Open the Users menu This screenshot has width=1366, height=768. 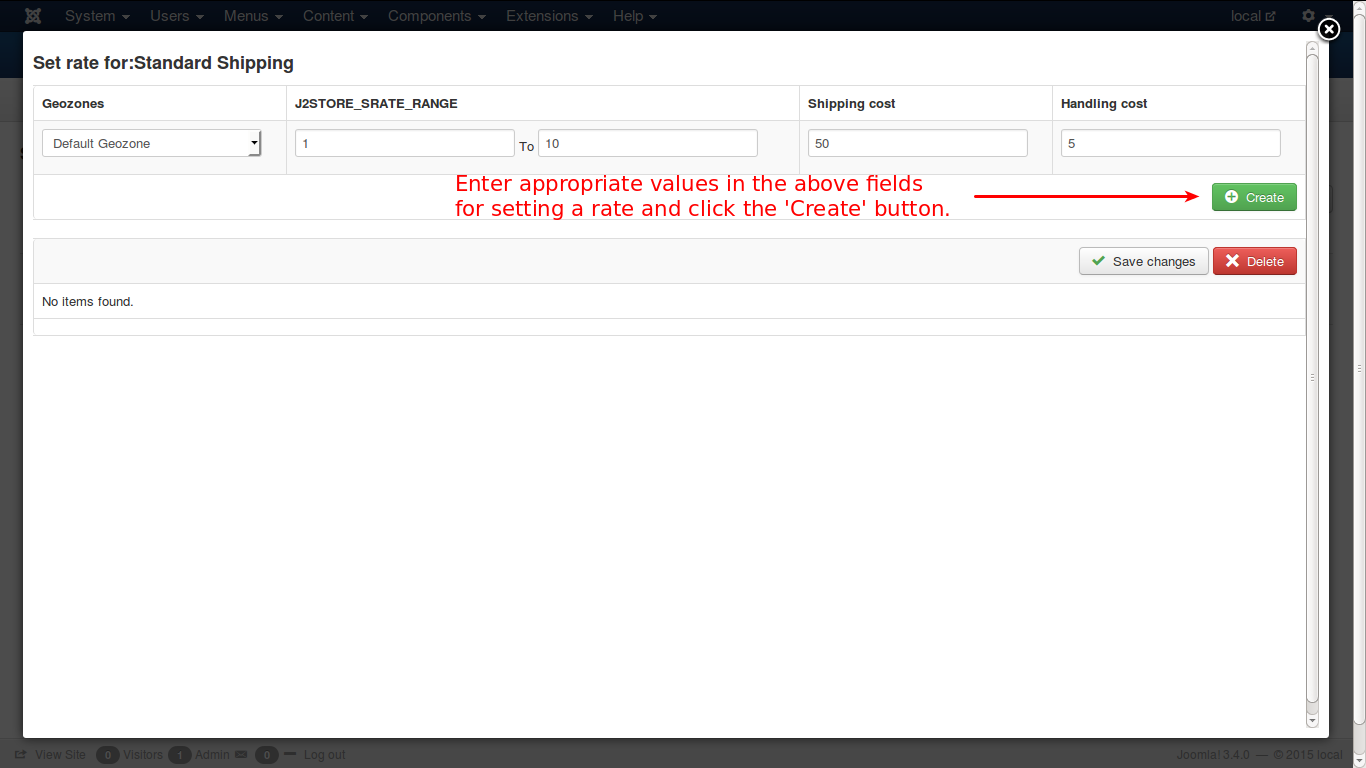point(177,16)
